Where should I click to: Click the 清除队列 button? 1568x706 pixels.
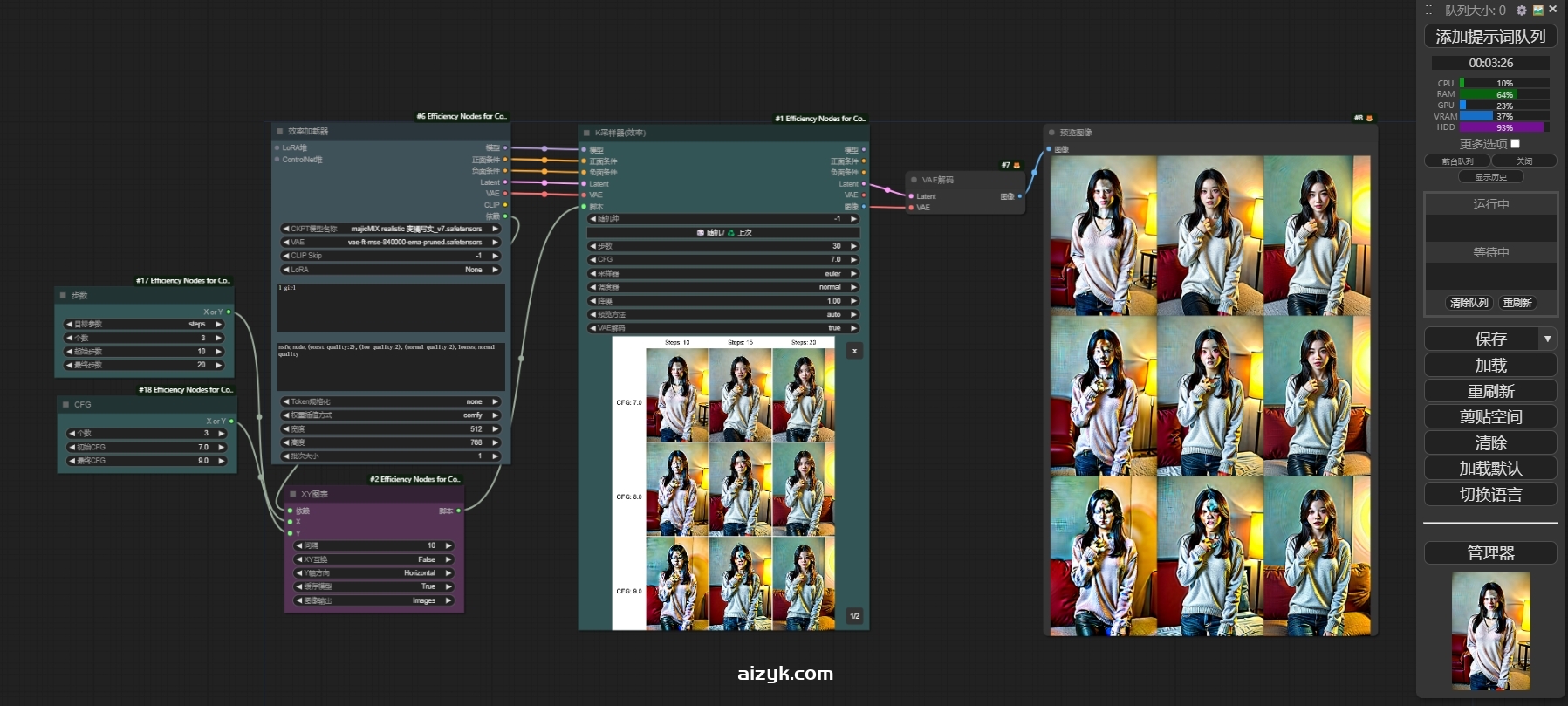pos(1469,303)
